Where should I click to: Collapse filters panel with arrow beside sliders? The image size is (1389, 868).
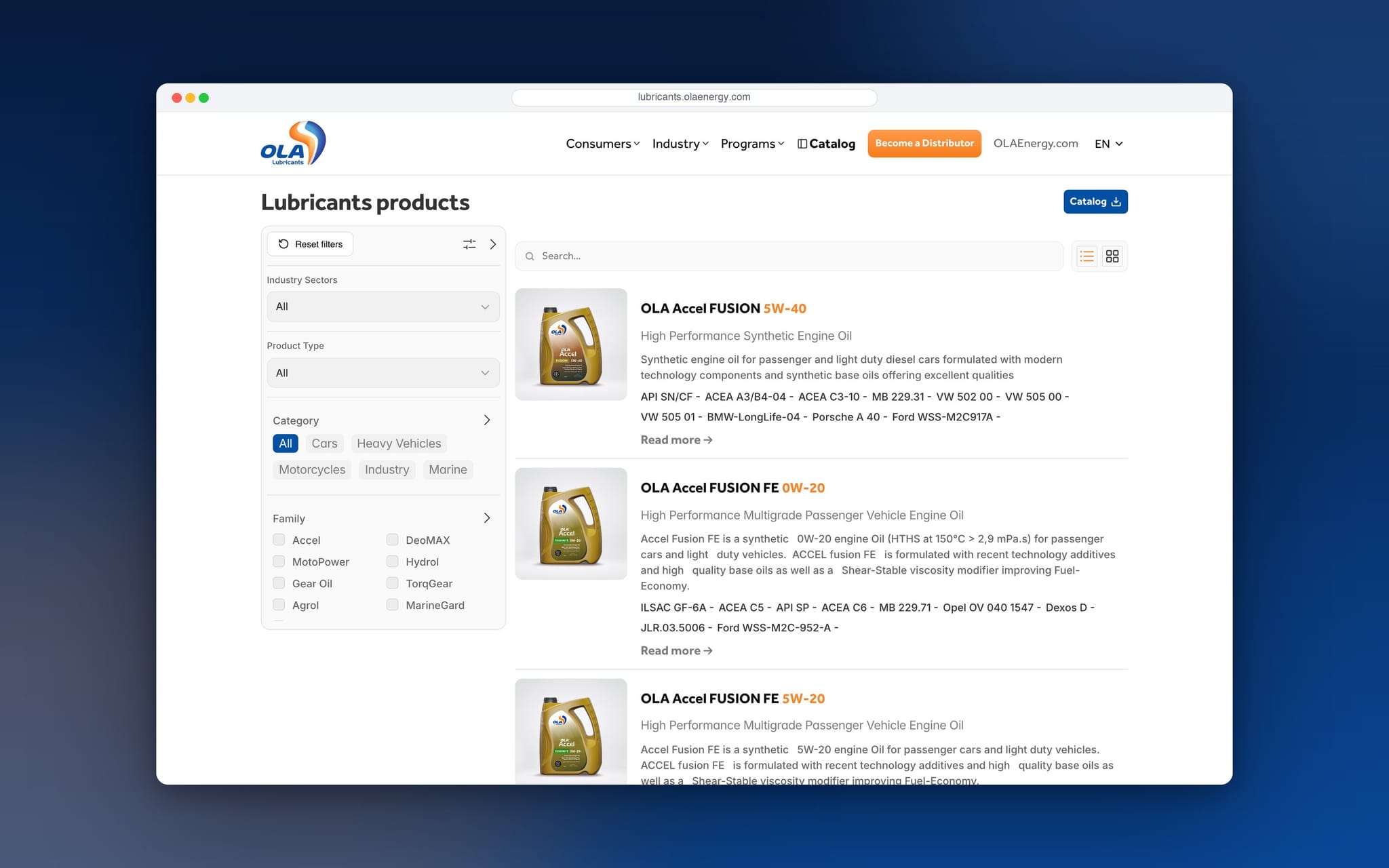tap(493, 244)
